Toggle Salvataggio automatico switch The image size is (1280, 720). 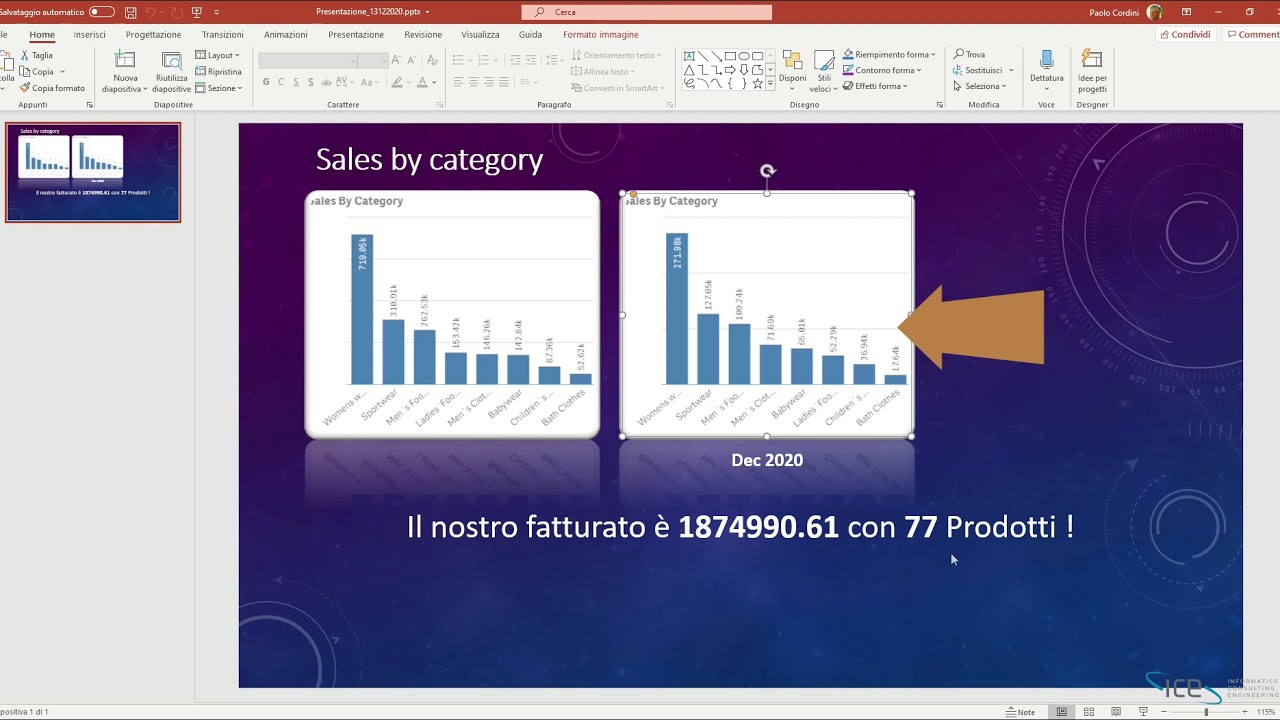pos(102,12)
